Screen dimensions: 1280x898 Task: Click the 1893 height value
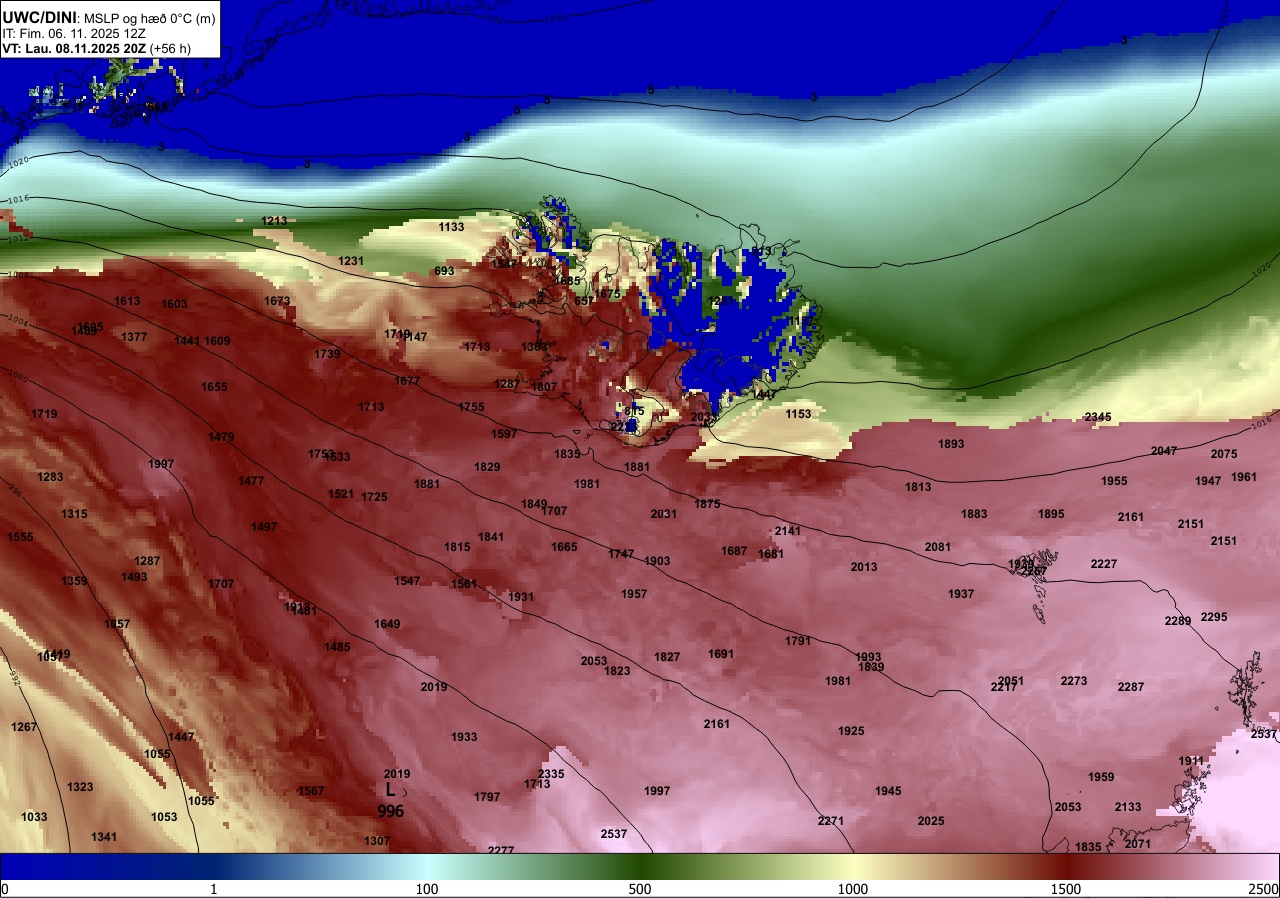[x=951, y=444]
